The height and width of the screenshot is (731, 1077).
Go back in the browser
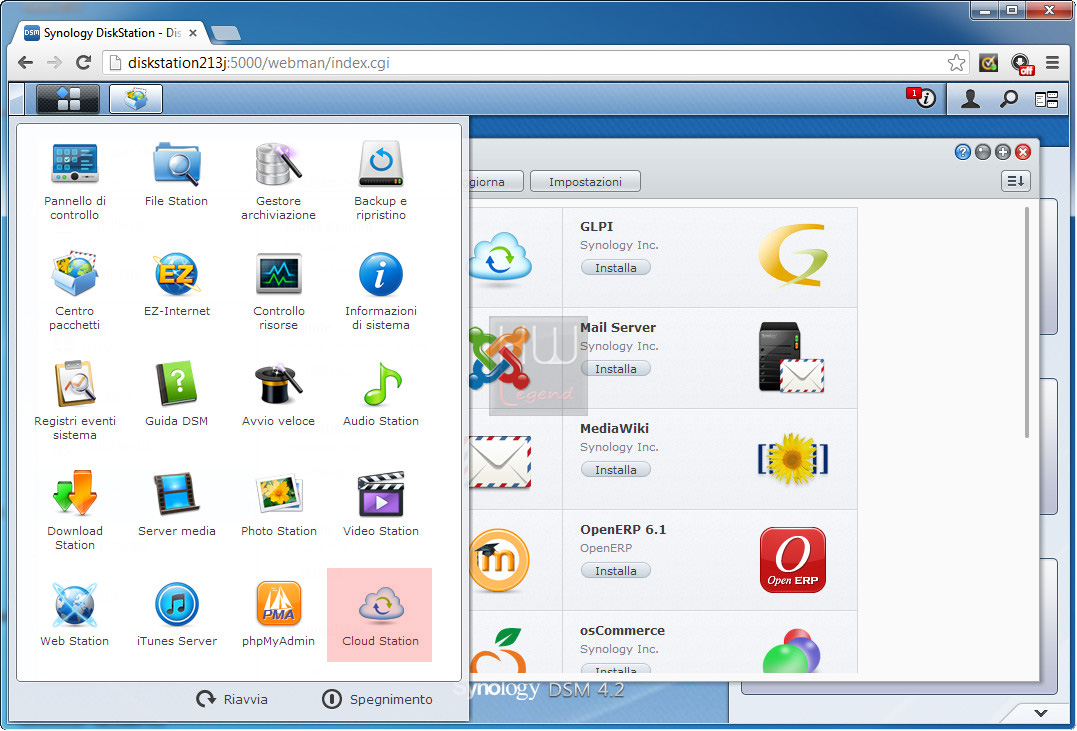[x=25, y=63]
